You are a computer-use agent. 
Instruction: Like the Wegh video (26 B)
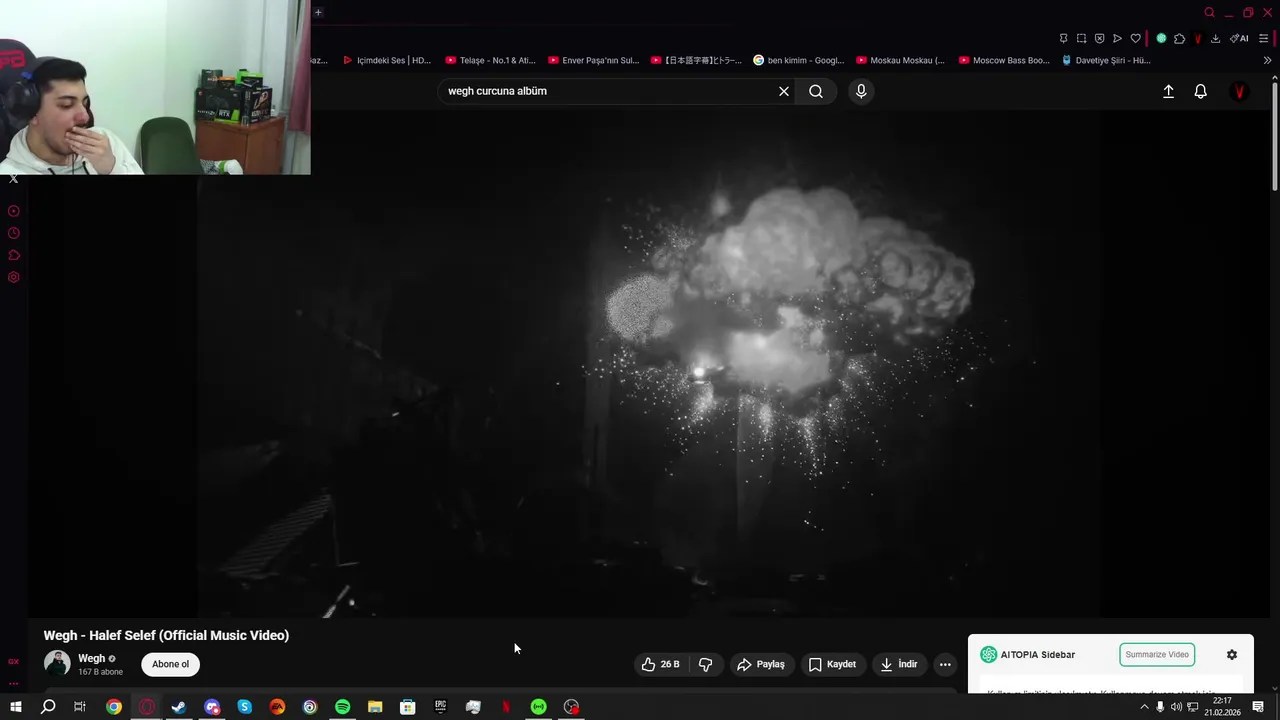(662, 664)
